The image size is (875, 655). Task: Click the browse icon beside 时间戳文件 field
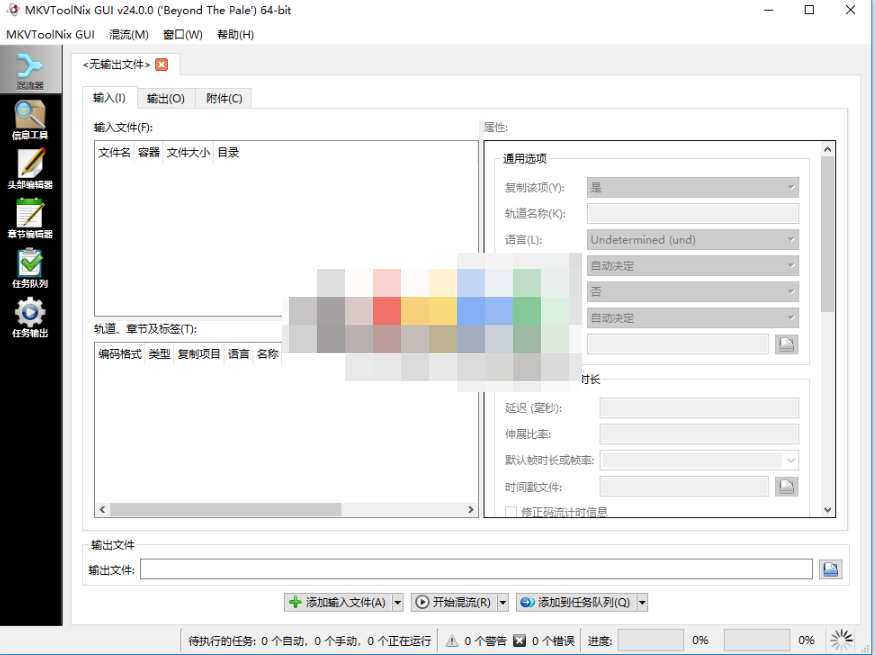tap(786, 486)
